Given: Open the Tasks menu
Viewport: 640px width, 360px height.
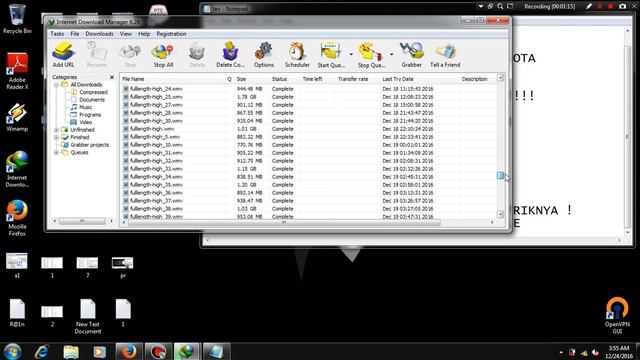Looking at the screenshot, I should click(57, 34).
